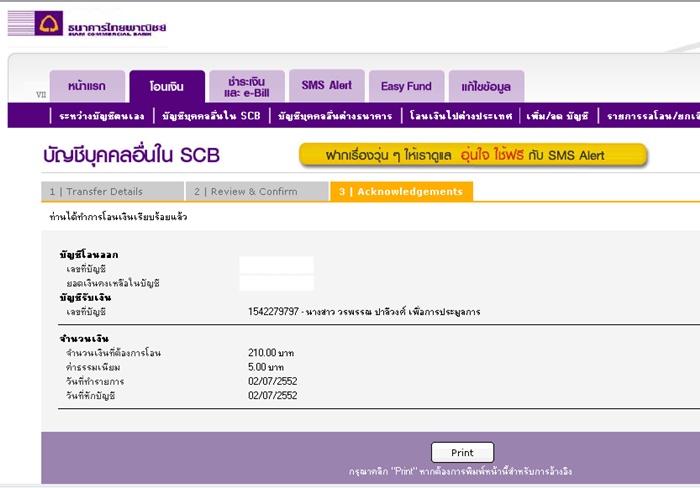Click the บัญชีโอนออก section label
The image size is (700, 488).
[89, 254]
